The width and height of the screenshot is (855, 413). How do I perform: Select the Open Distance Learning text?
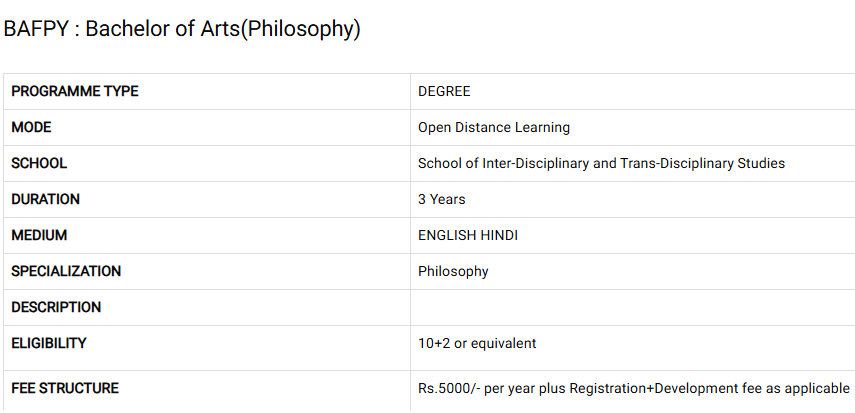tap(494, 127)
